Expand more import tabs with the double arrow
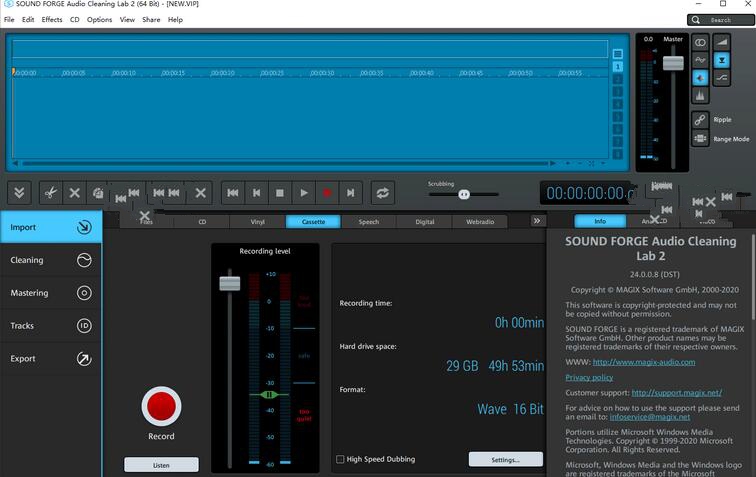Image resolution: width=756 pixels, height=477 pixels. (537, 221)
